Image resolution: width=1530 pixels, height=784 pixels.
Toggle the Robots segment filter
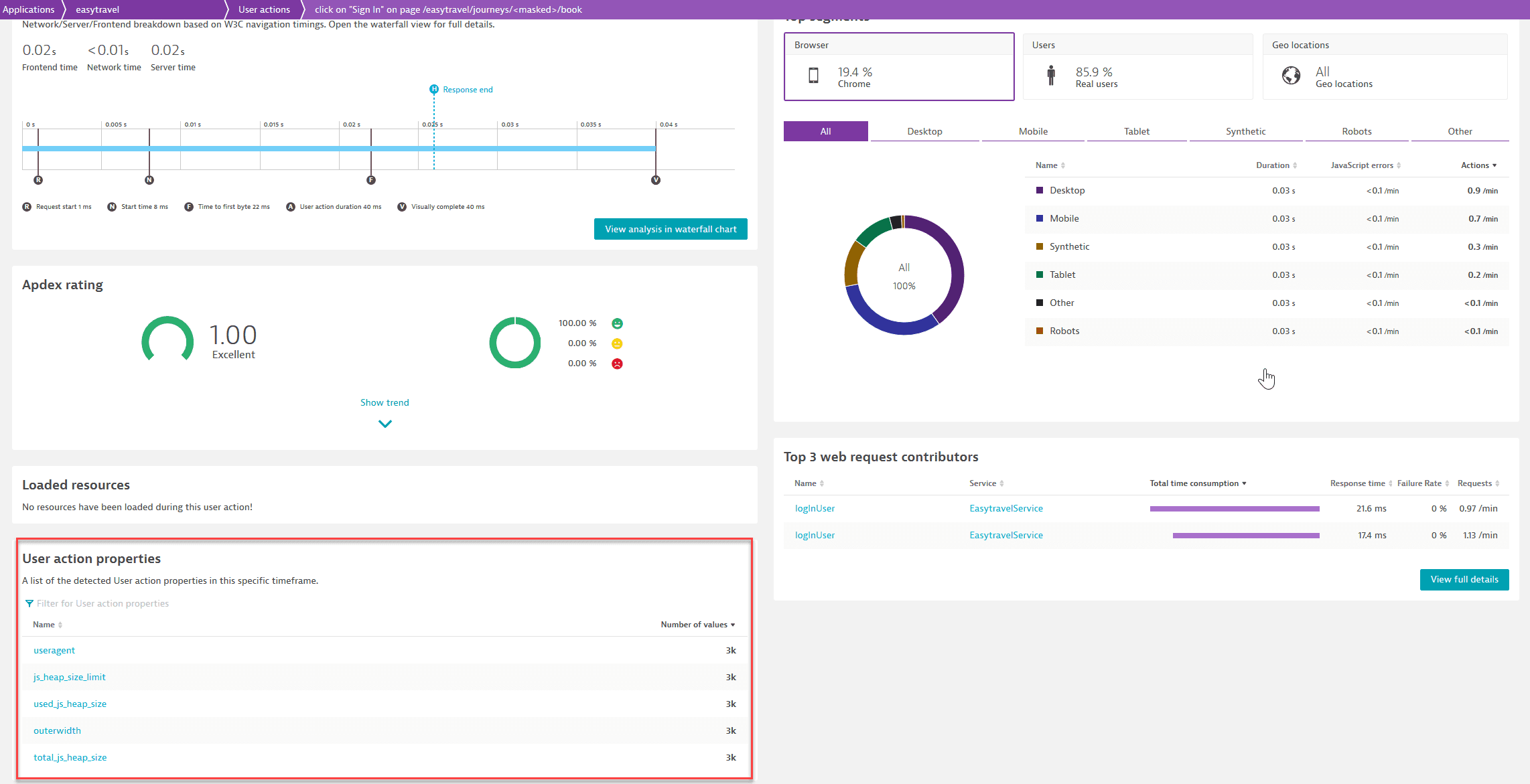[x=1356, y=131]
